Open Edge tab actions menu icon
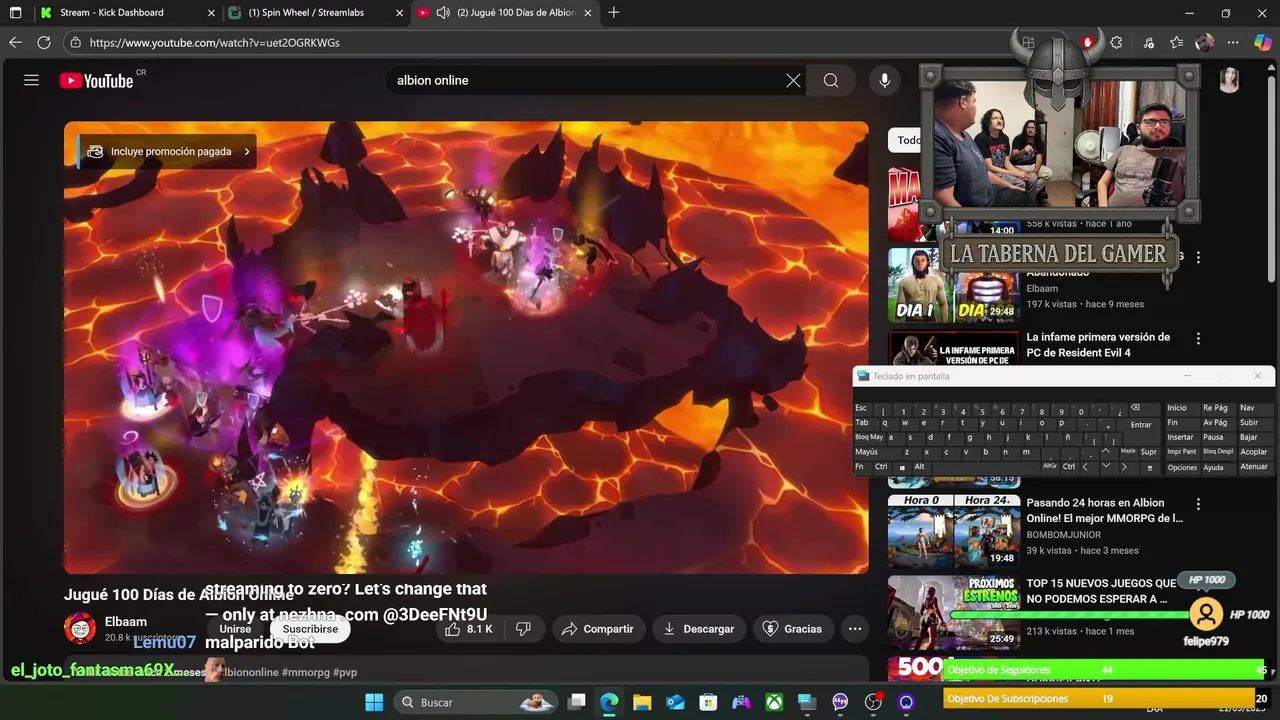The height and width of the screenshot is (720, 1280). coord(15,13)
